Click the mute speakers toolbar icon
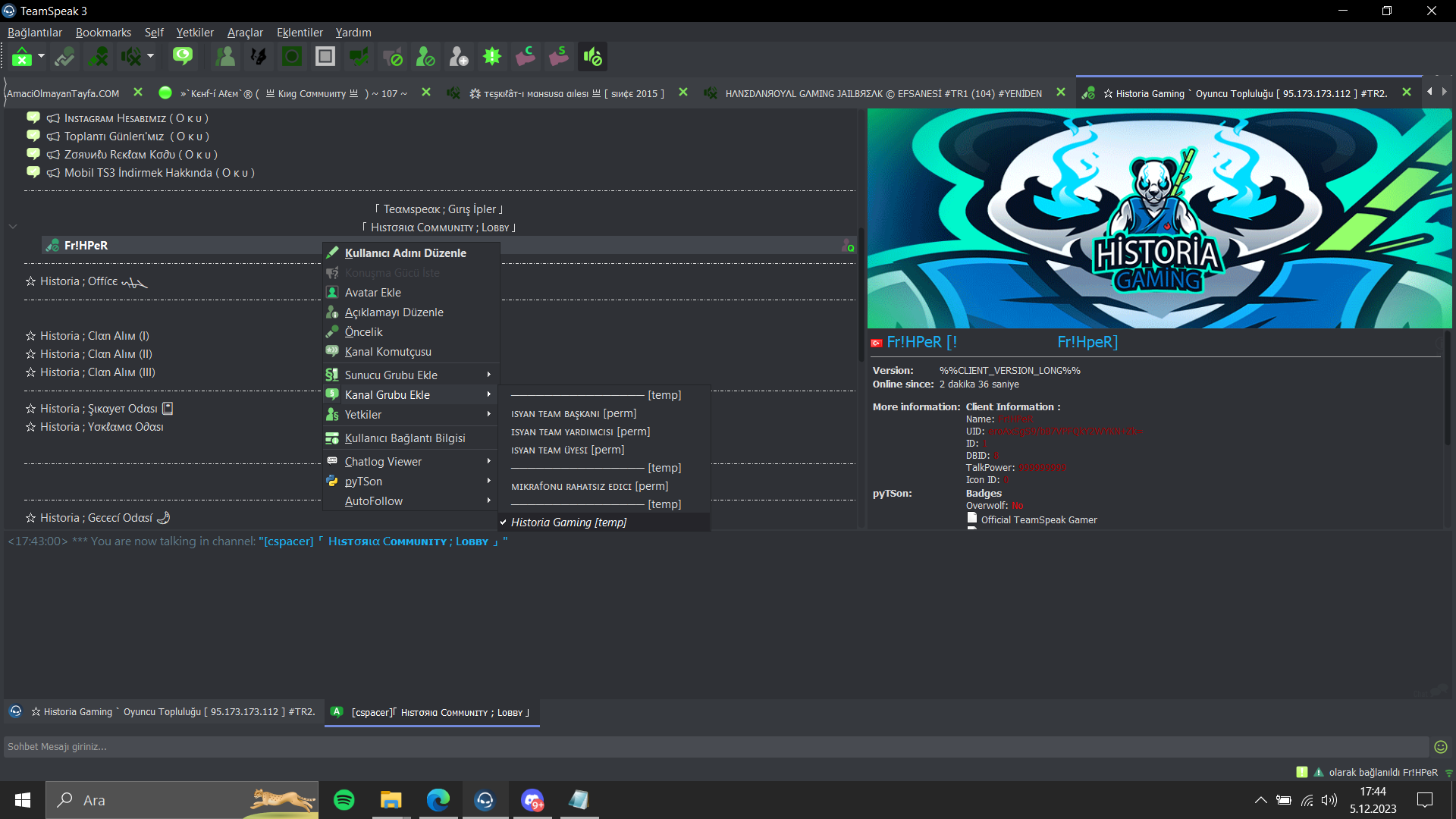This screenshot has width=1456, height=819. pyautogui.click(x=130, y=57)
